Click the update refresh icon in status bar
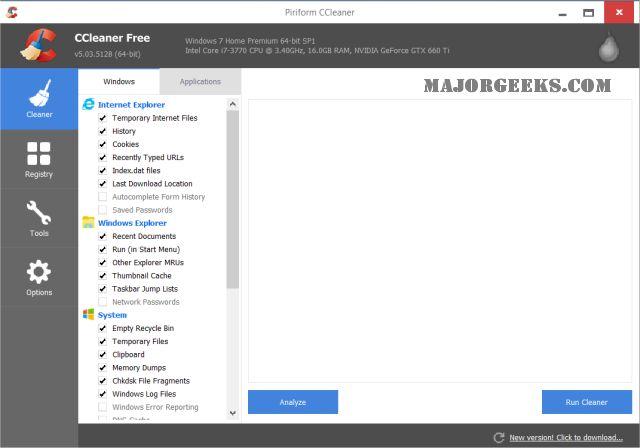 click(x=499, y=437)
